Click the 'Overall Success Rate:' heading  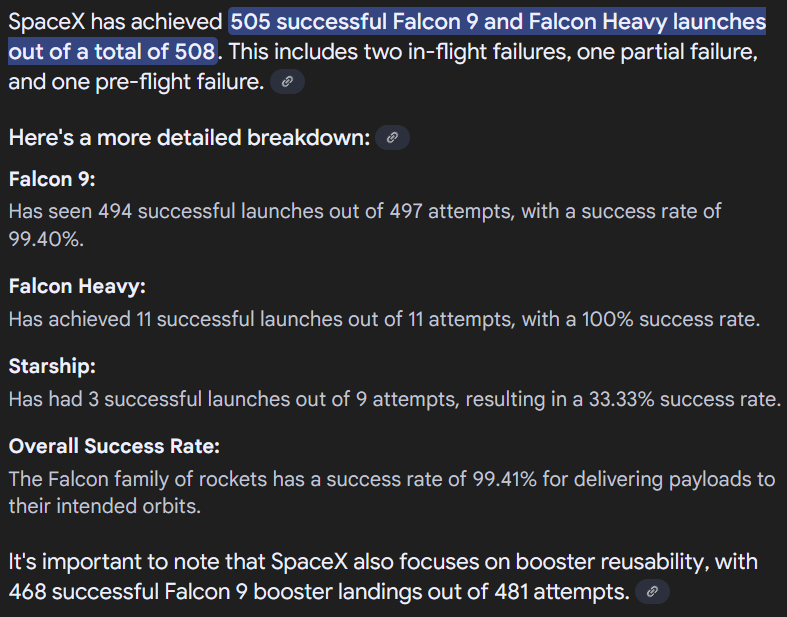(x=114, y=446)
